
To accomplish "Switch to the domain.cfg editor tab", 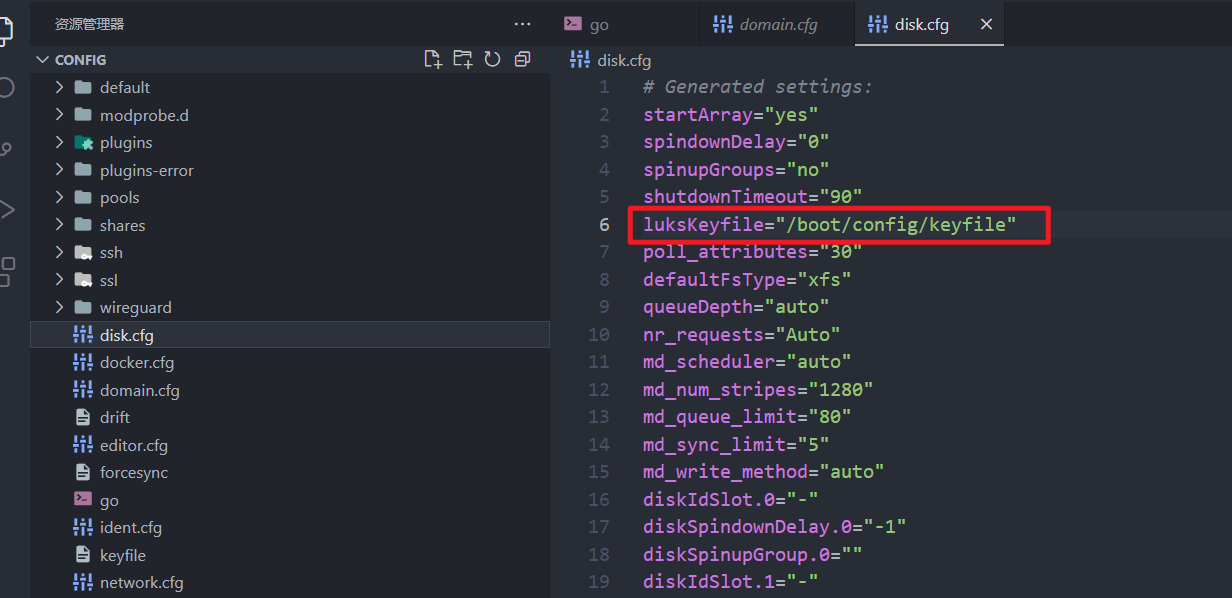I will (775, 24).
